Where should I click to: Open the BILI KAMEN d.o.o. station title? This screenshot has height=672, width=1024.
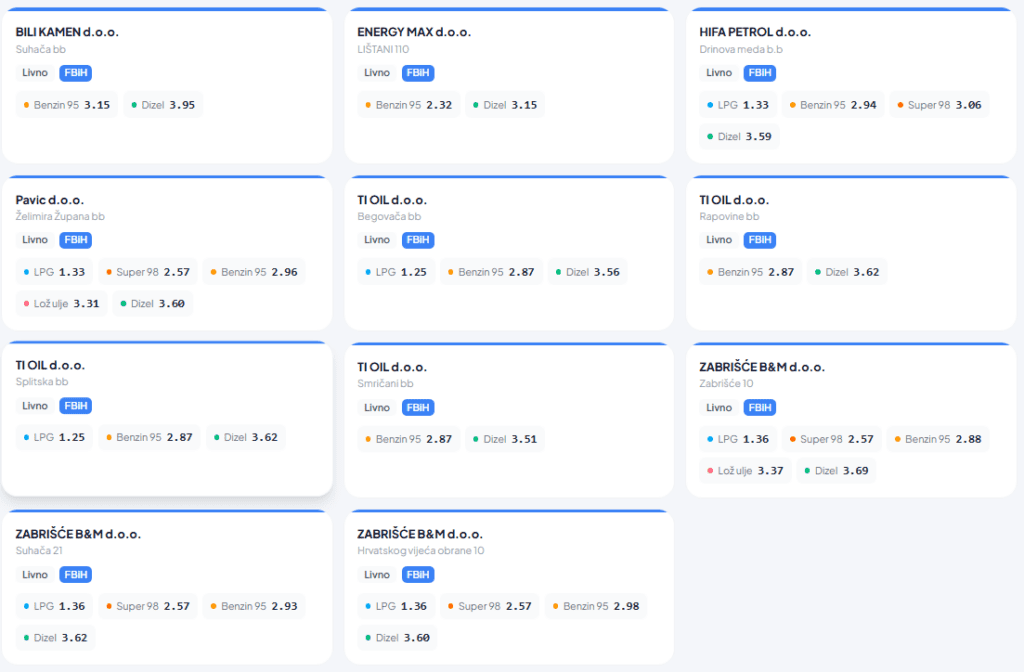pos(67,32)
